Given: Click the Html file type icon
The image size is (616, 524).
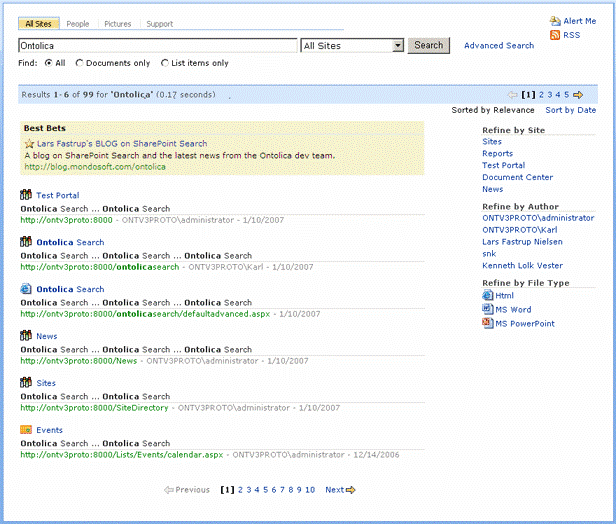Looking at the screenshot, I should (x=488, y=295).
